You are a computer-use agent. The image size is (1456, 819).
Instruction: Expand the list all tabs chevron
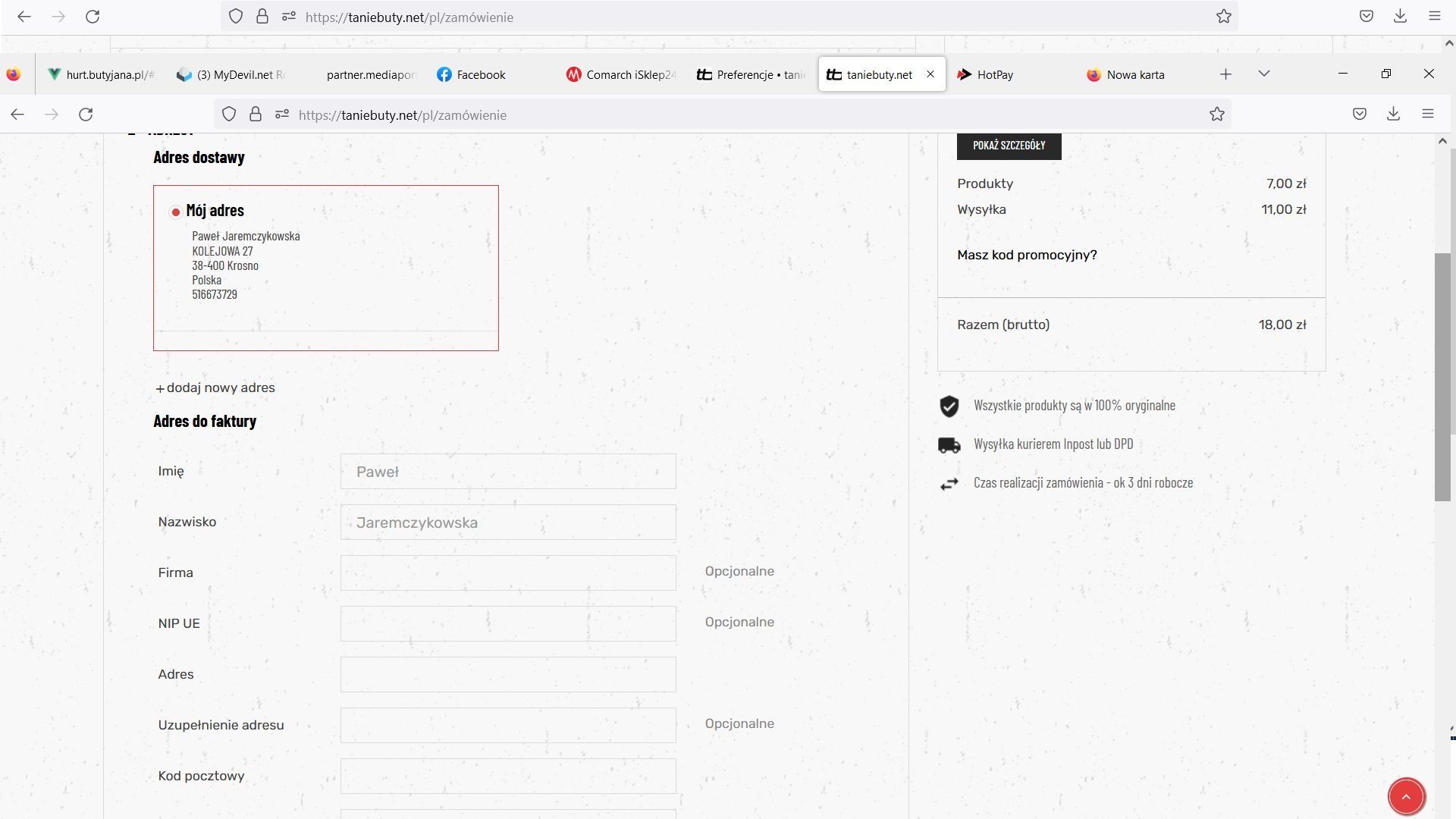coord(1263,74)
